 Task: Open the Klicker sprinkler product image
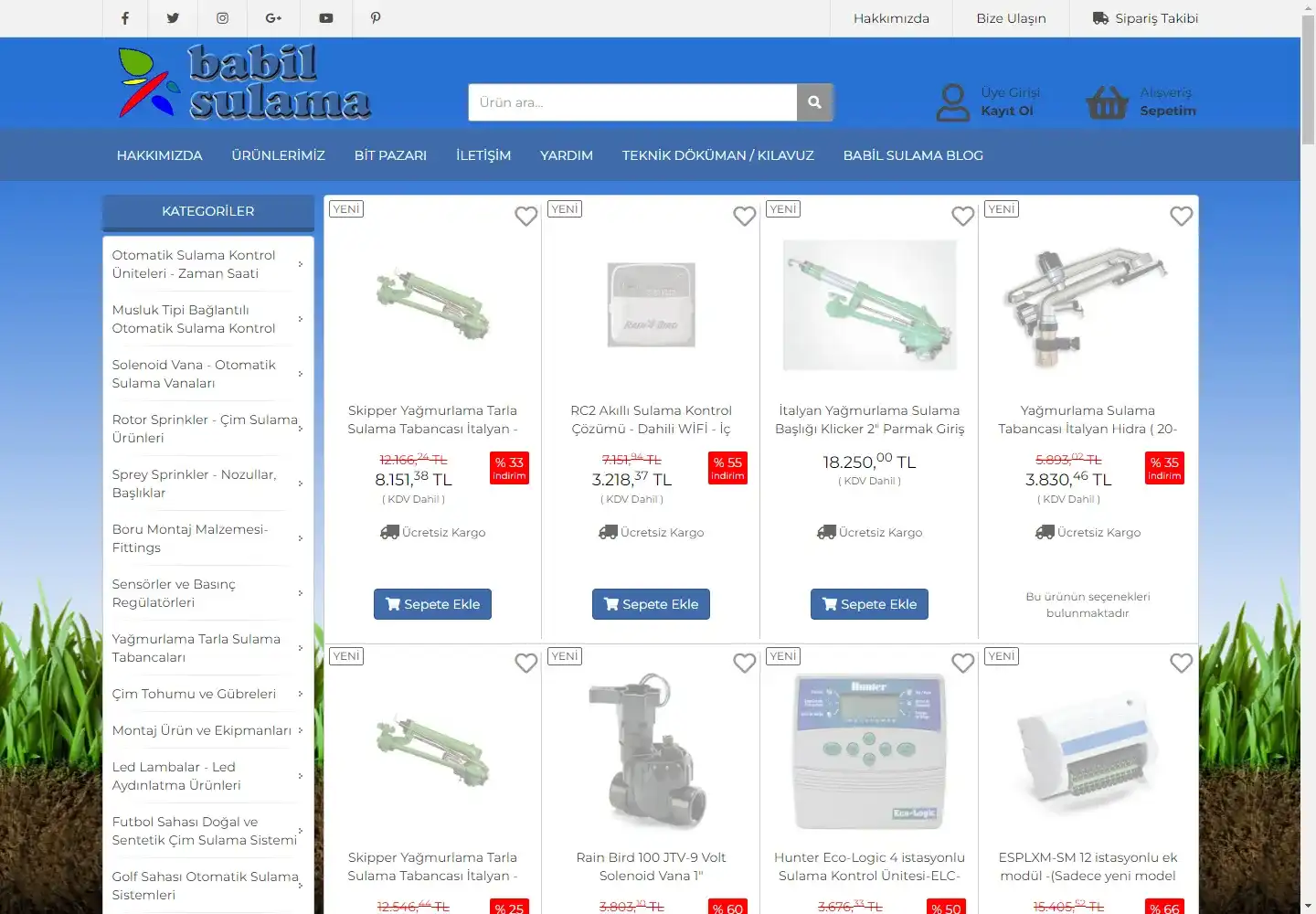[x=869, y=304]
